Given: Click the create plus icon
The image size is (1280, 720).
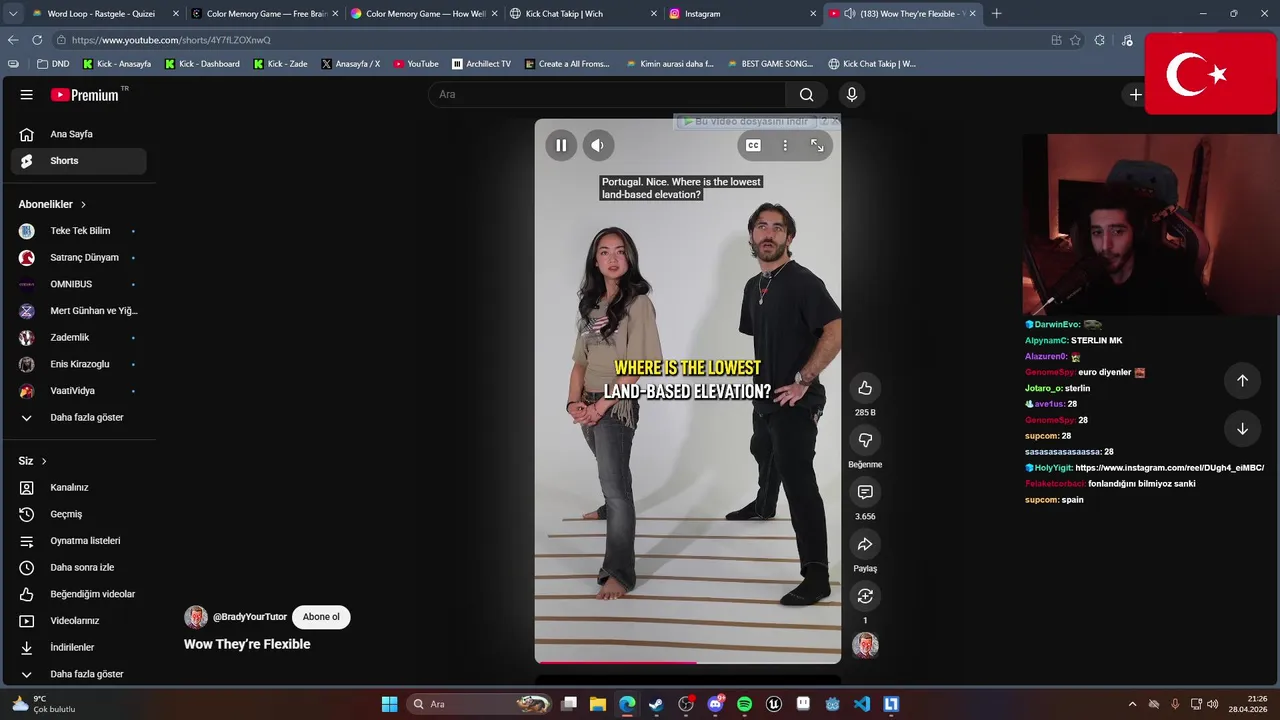Looking at the screenshot, I should (x=1135, y=94).
